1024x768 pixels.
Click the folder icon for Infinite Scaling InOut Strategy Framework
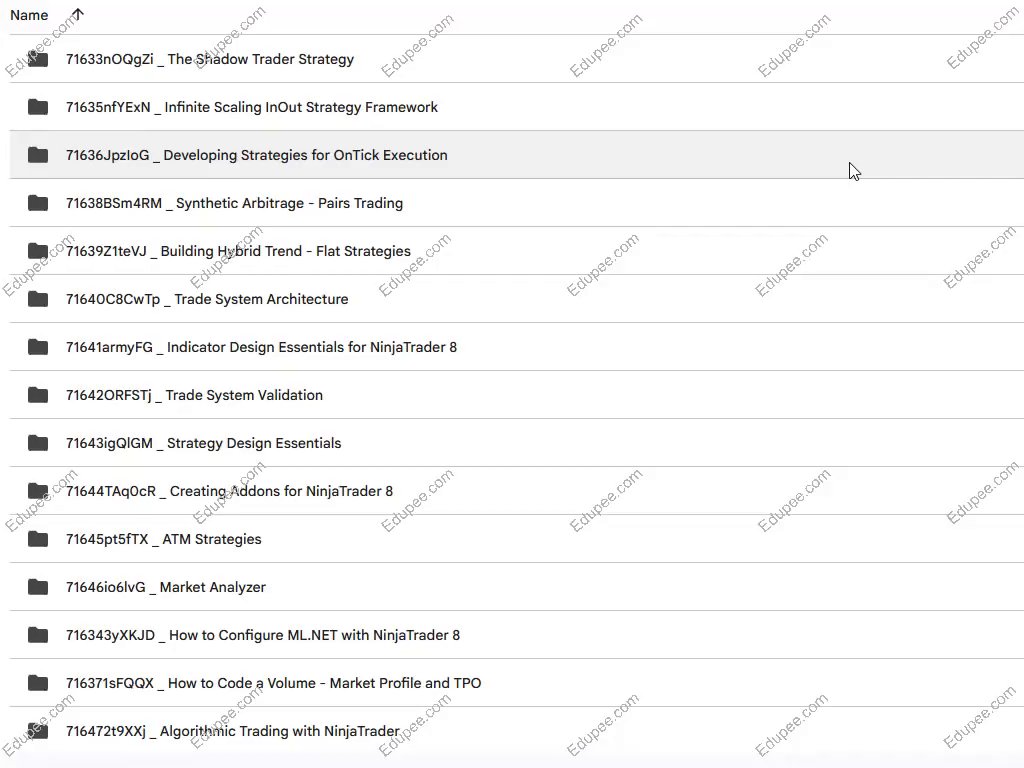pos(38,107)
